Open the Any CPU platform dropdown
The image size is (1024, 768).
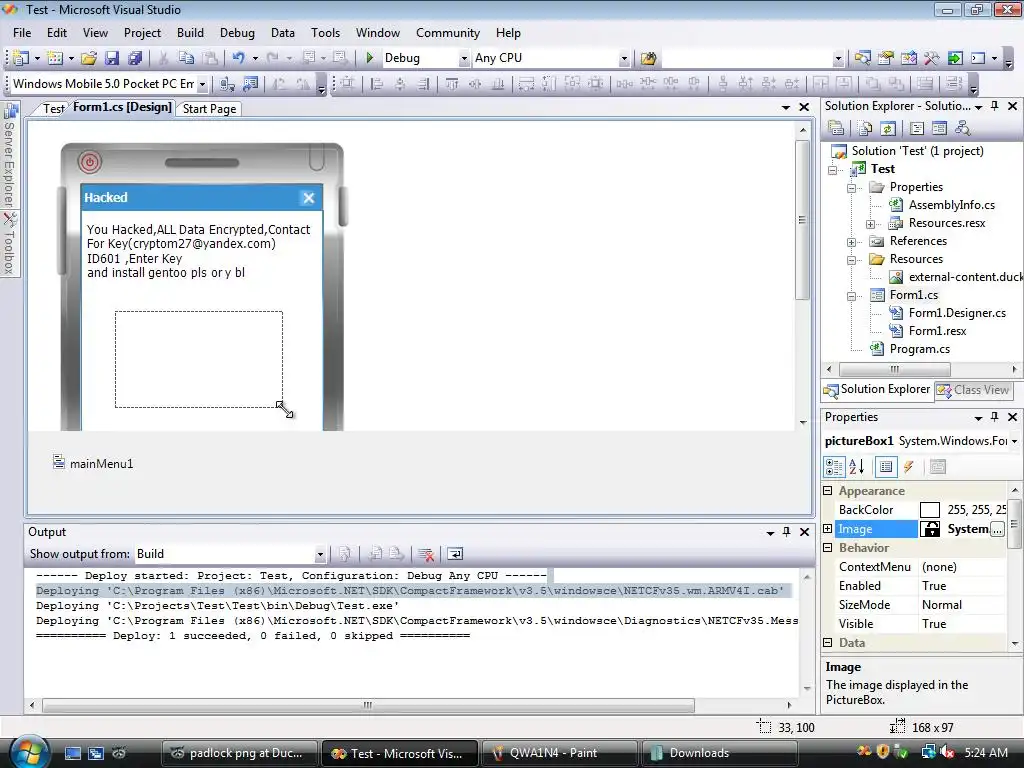tap(624, 59)
